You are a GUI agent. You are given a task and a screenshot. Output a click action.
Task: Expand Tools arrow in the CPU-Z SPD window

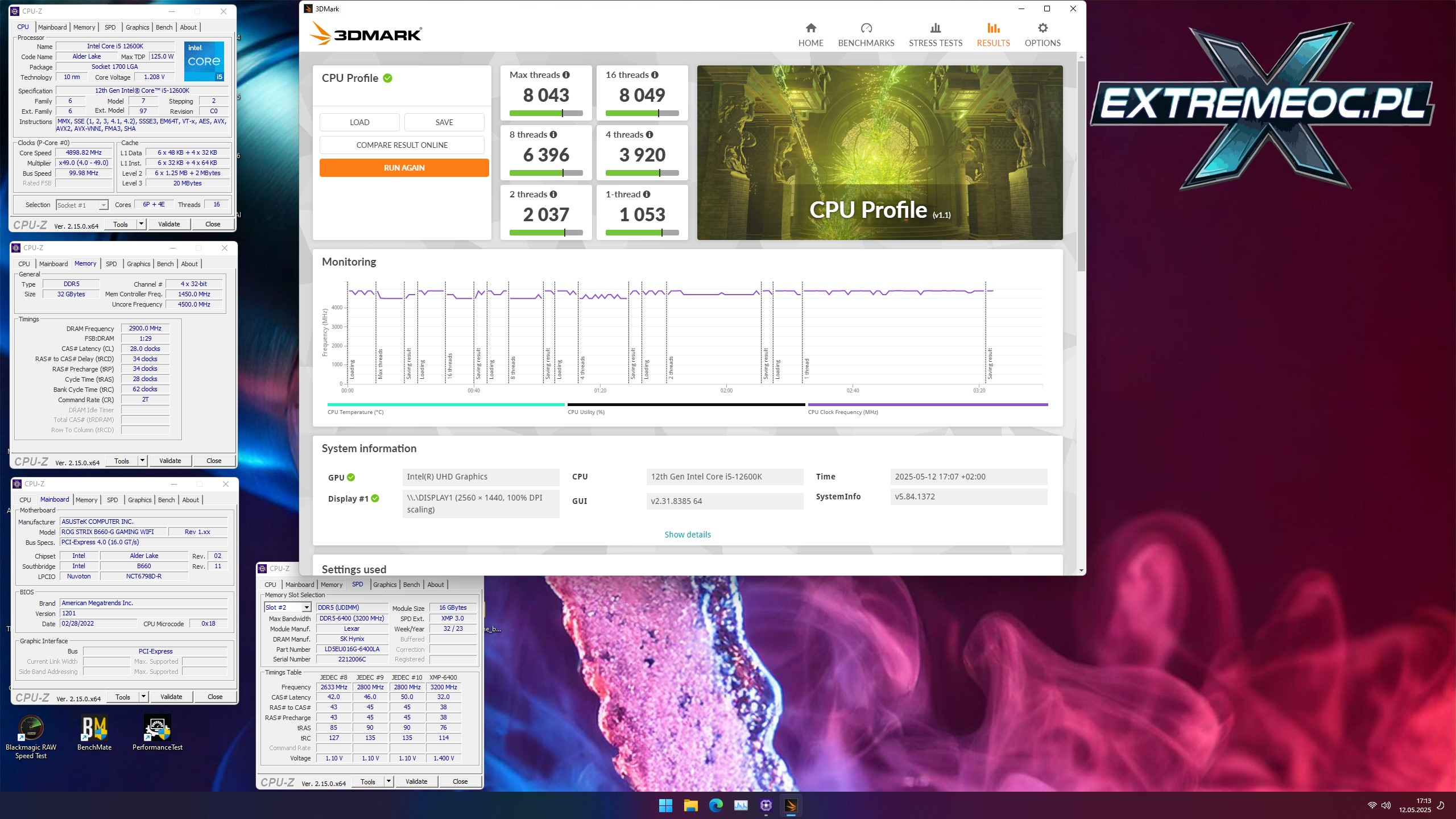click(388, 781)
